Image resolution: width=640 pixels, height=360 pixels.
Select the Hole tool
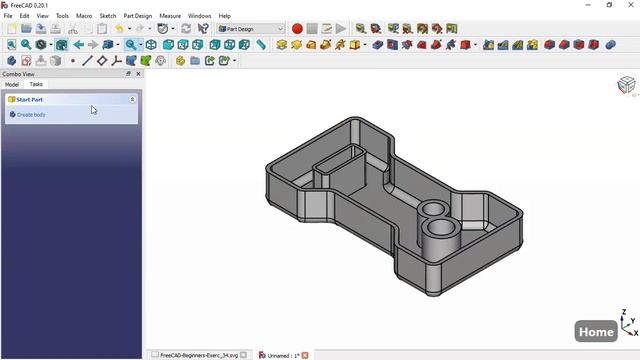[392, 45]
